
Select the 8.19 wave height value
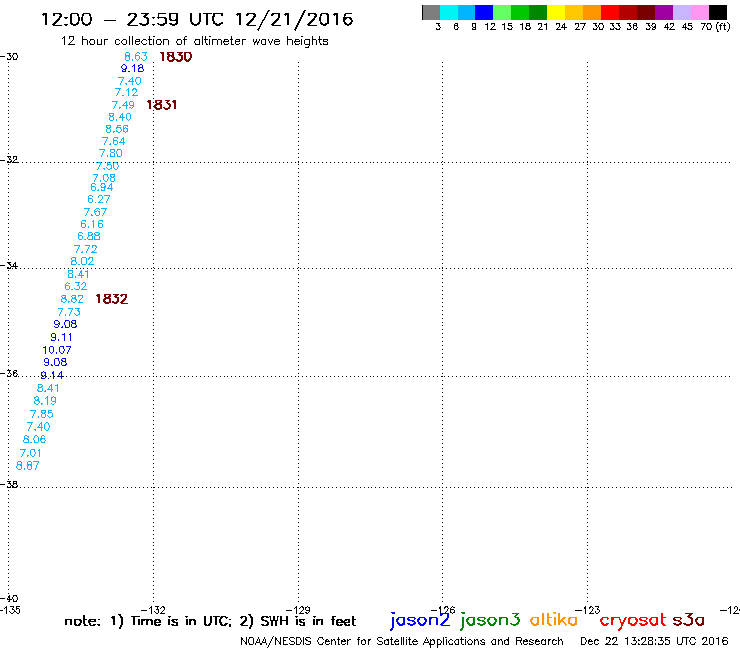[x=45, y=401]
